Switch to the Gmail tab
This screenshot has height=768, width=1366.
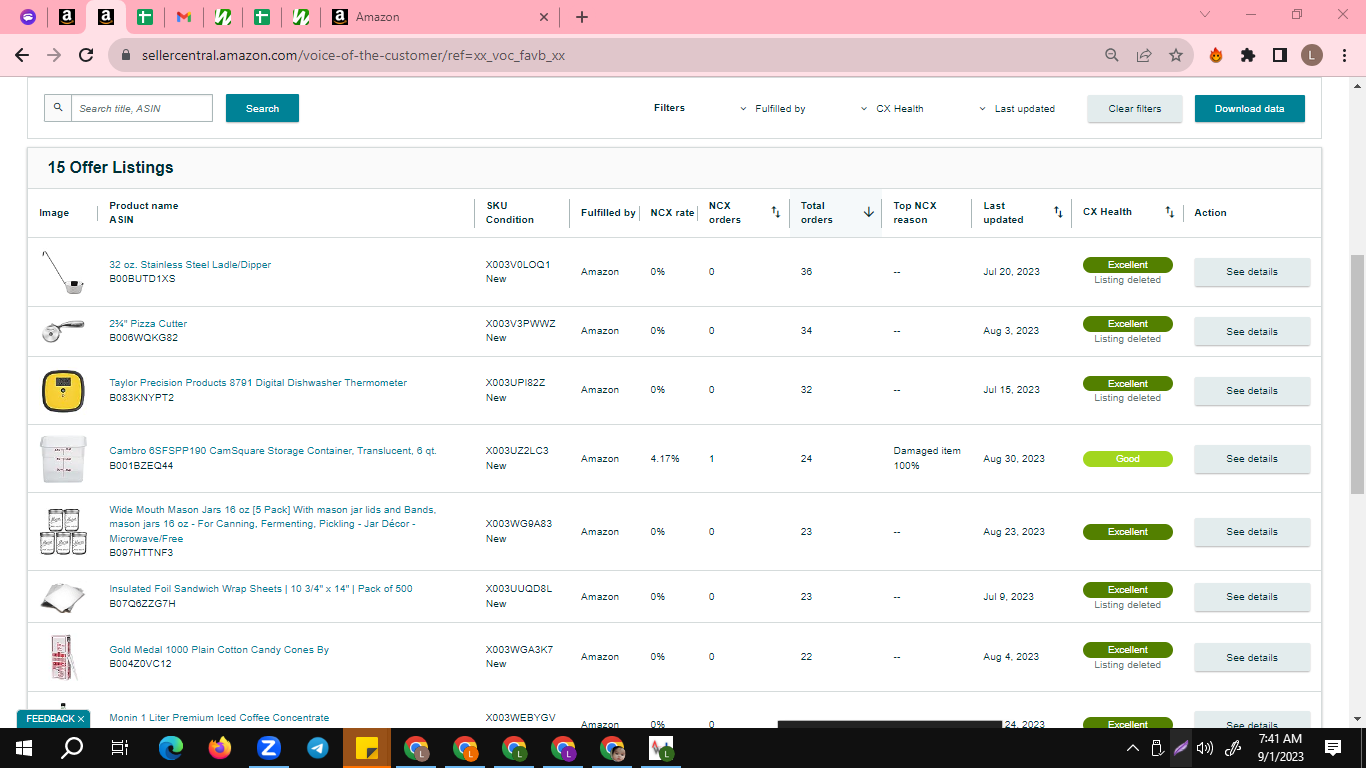[x=184, y=17]
